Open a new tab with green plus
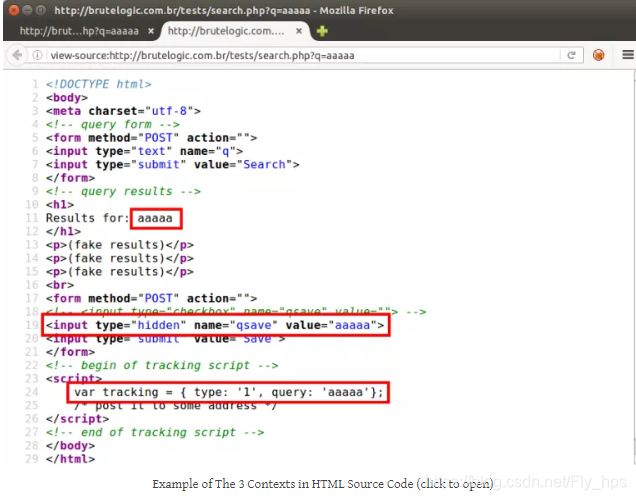636x500 pixels. tap(322, 31)
